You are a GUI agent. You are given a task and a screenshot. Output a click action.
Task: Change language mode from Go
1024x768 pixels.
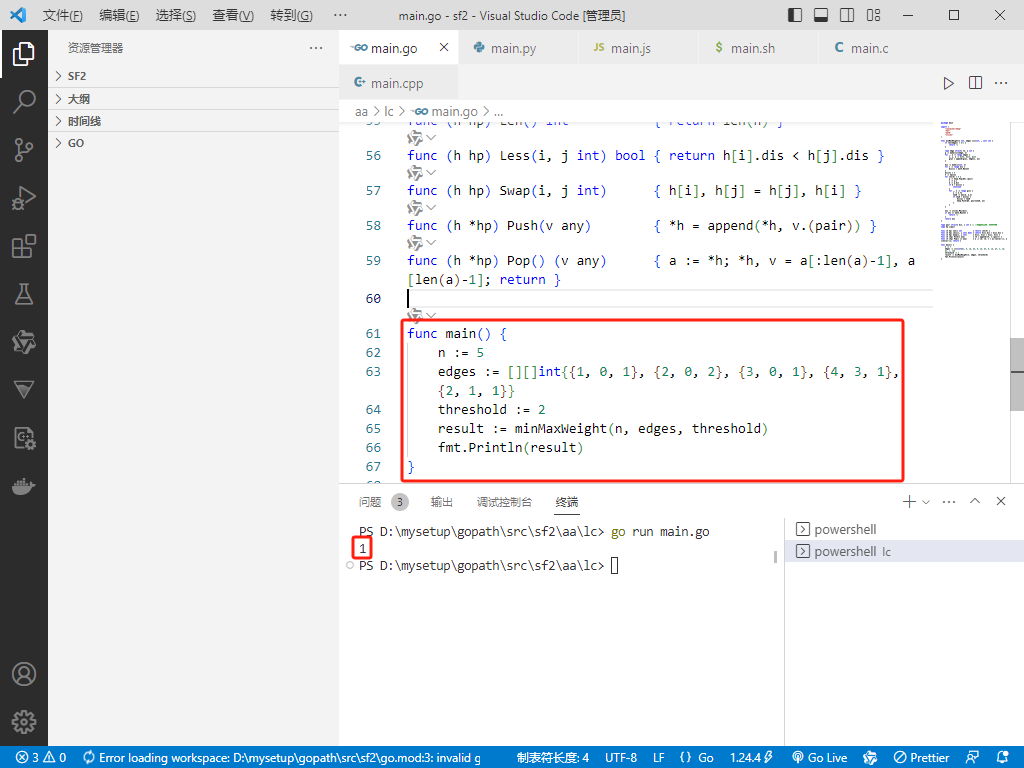click(706, 758)
